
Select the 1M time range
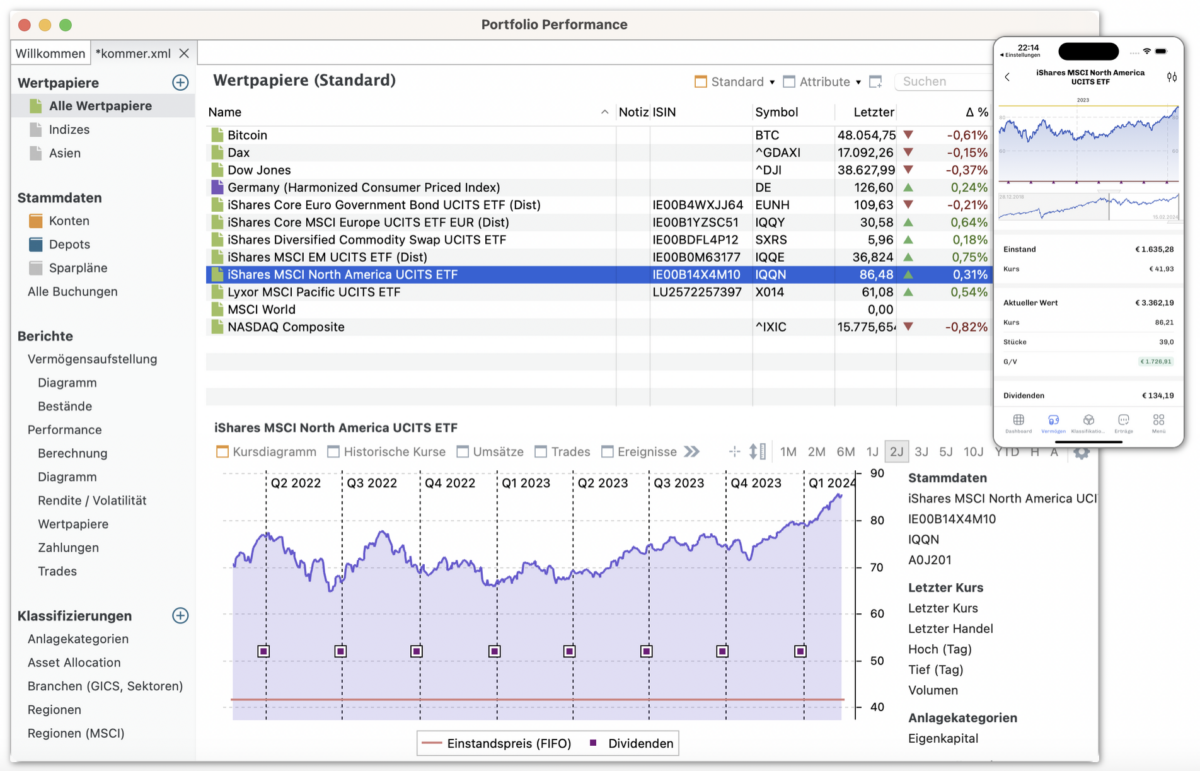pyautogui.click(x=788, y=451)
